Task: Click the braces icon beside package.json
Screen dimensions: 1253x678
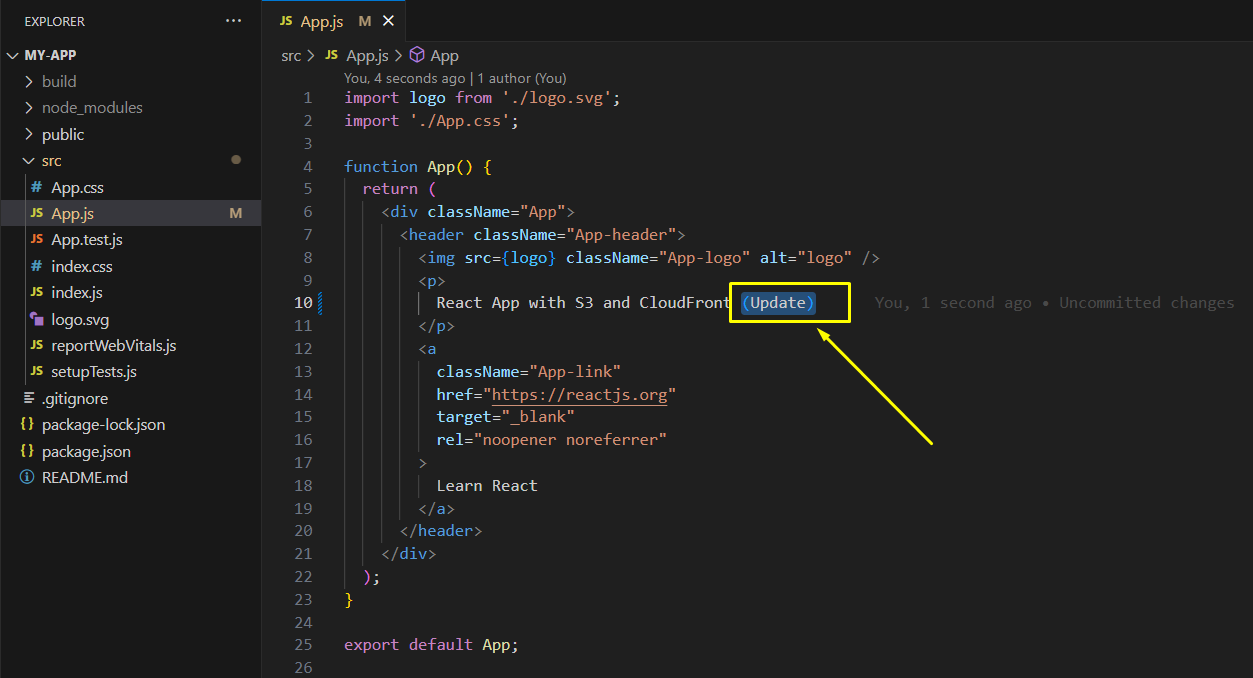Action: coord(27,451)
